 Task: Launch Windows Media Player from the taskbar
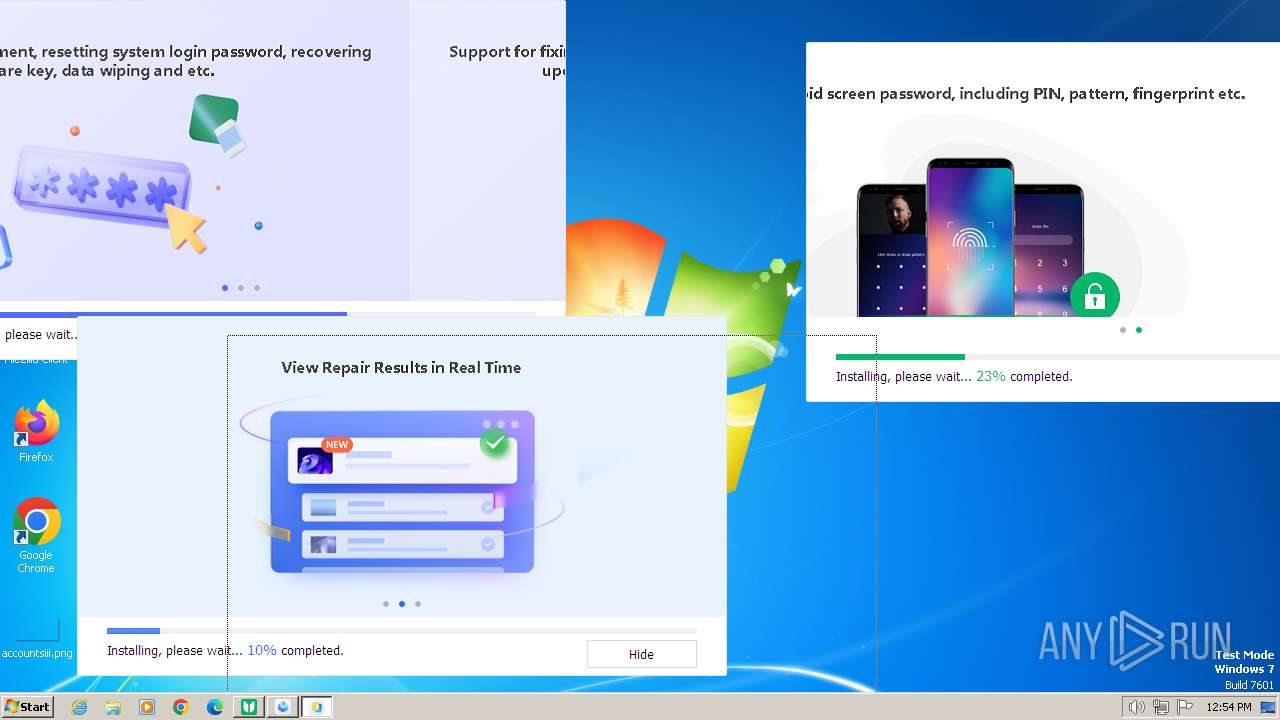[x=147, y=707]
